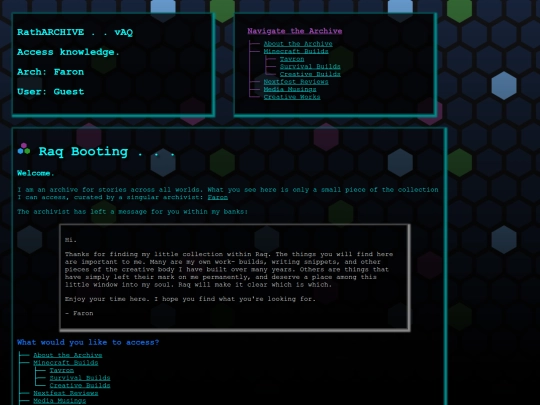The width and height of the screenshot is (540, 405).
Task: Open 'Survival Builds' in top navigation tree
Action: tap(310, 66)
